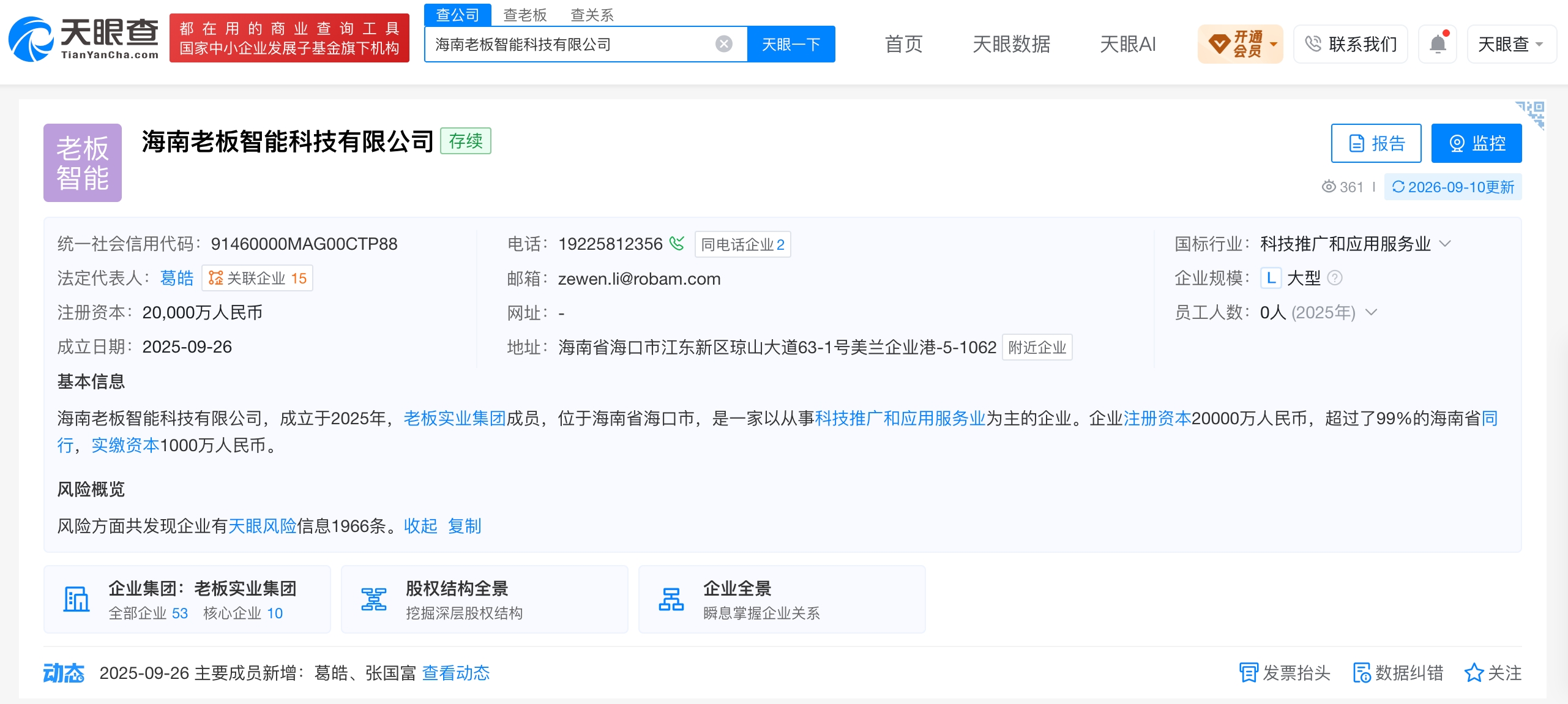Screen dimensions: 1568x704
Task: Click the 附近企业 tag
Action: [x=1037, y=347]
